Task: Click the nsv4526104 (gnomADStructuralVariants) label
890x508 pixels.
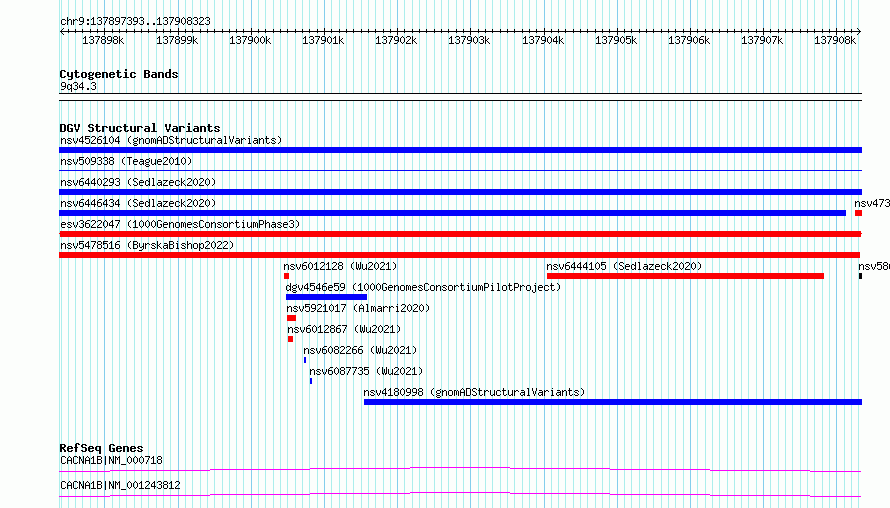Action: 171,140
